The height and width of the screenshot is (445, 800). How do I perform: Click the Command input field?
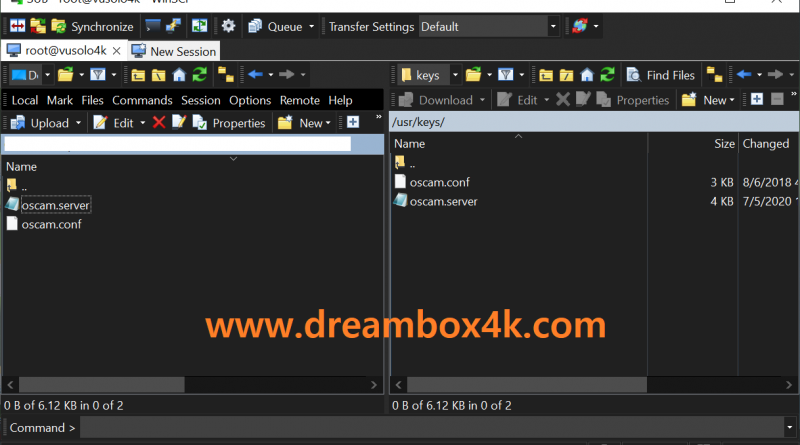click(432, 428)
